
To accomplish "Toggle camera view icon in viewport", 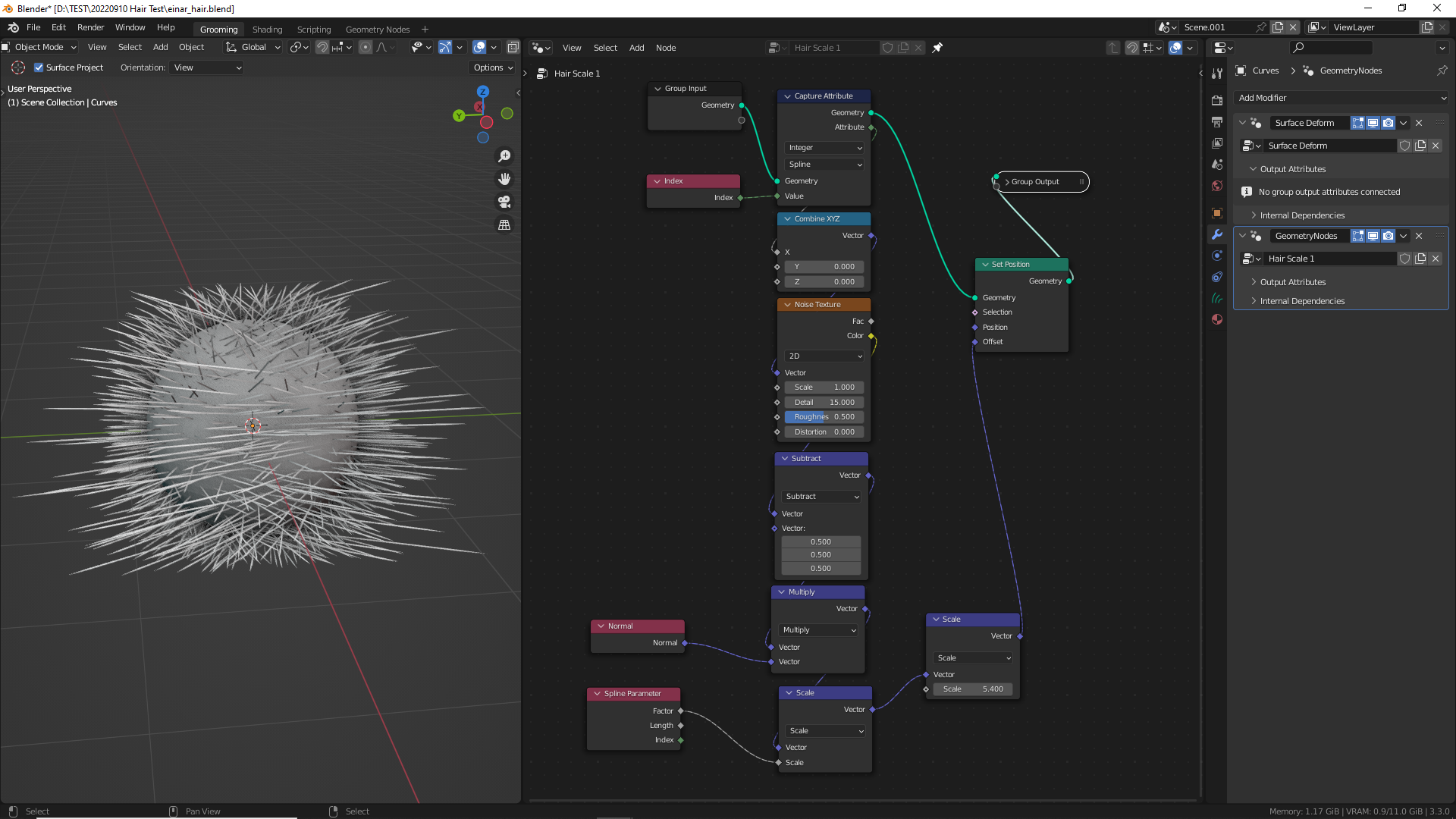I will [504, 202].
